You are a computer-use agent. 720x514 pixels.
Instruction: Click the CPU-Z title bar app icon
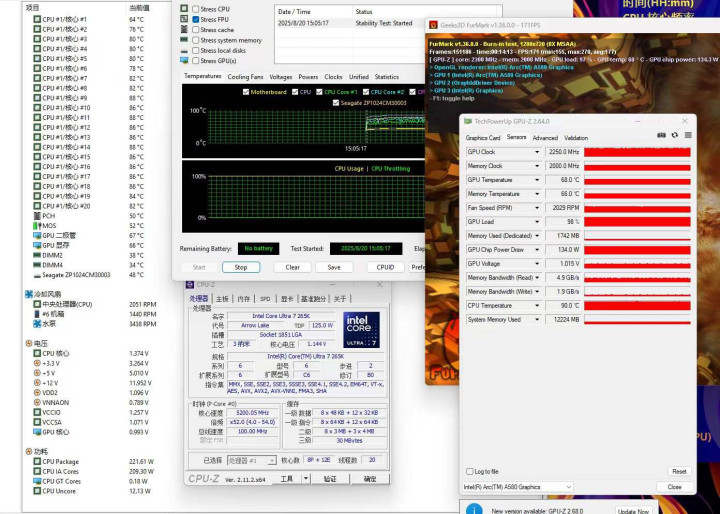tap(190, 285)
